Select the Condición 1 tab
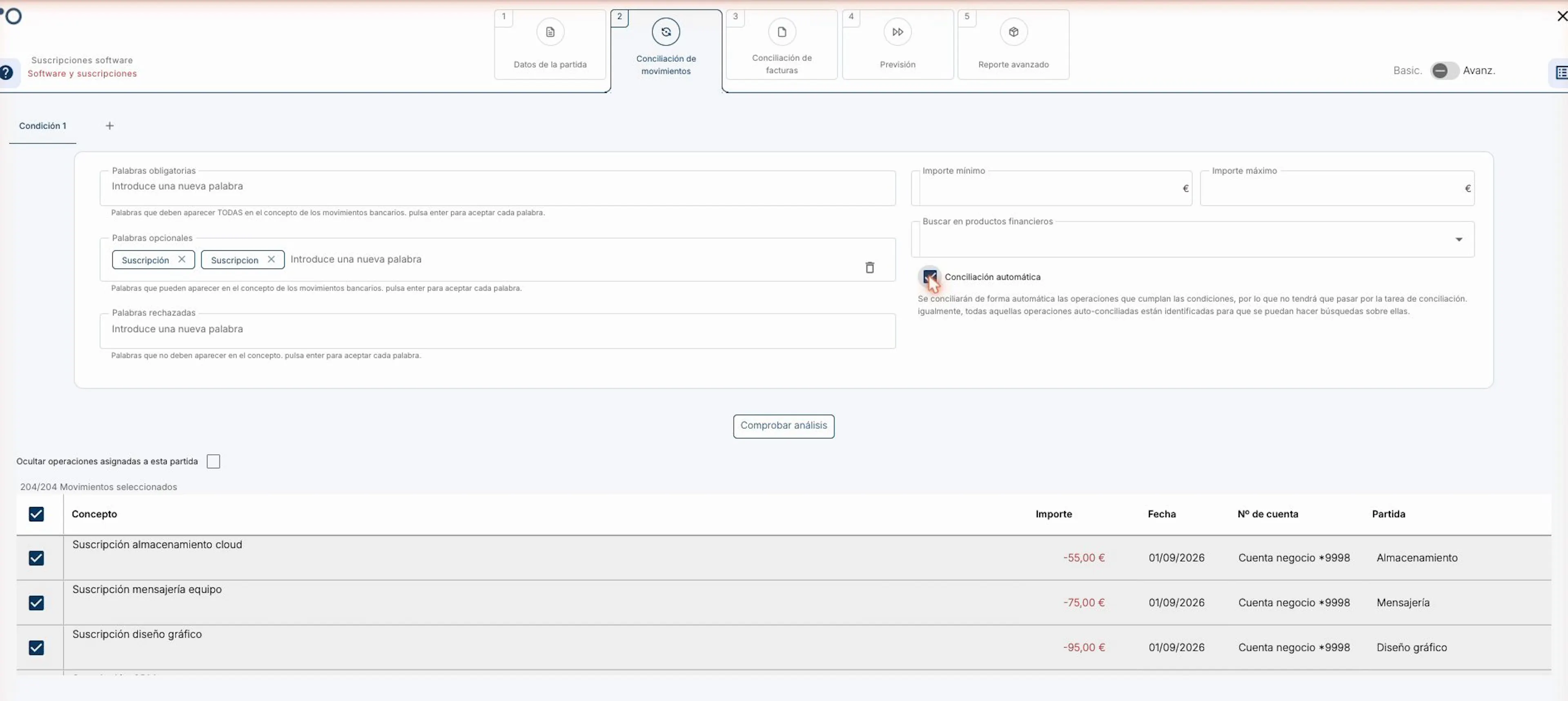This screenshot has height=701, width=1568. point(42,126)
